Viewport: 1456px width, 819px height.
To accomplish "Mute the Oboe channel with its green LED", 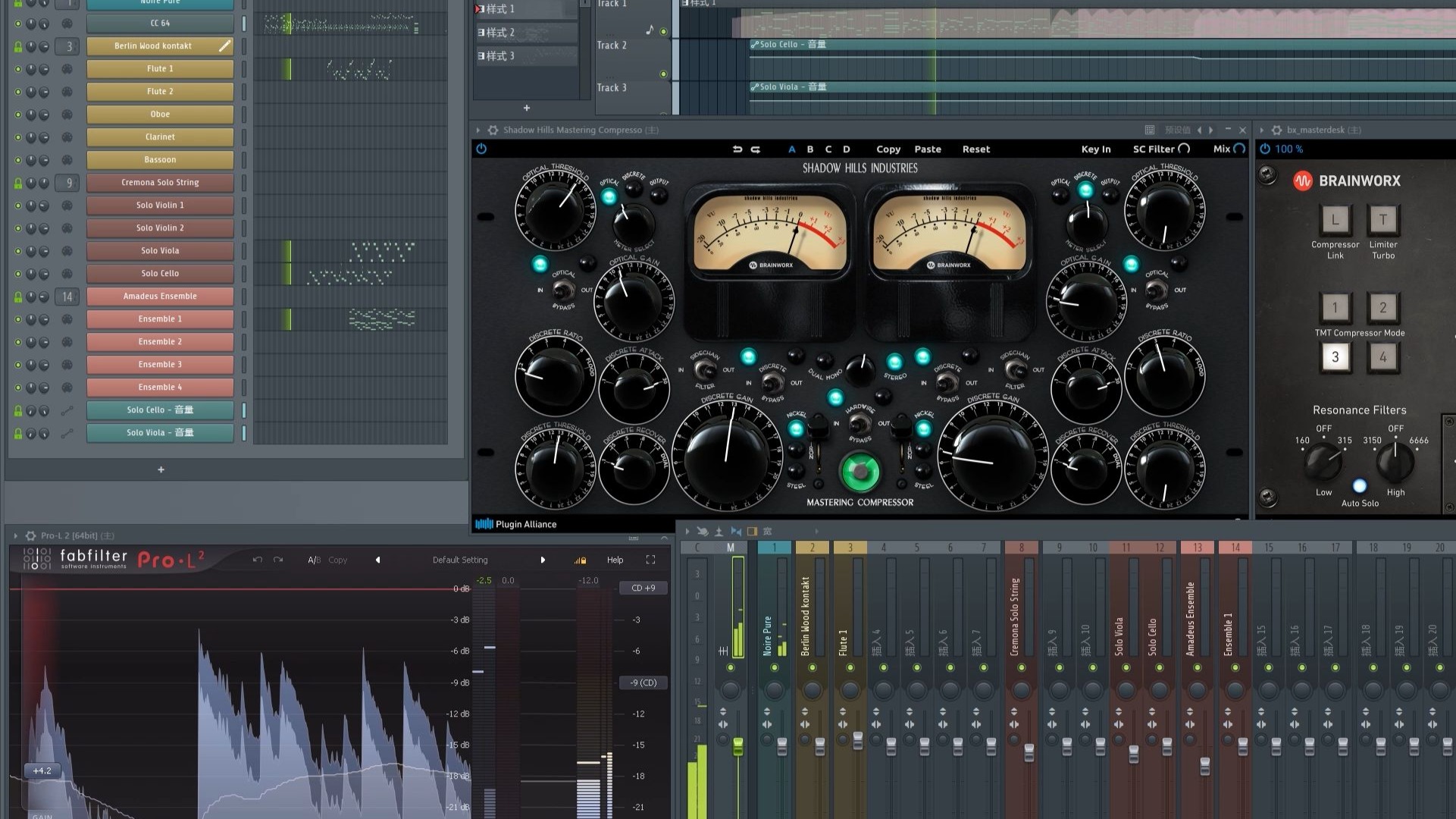I will pyautogui.click(x=18, y=115).
